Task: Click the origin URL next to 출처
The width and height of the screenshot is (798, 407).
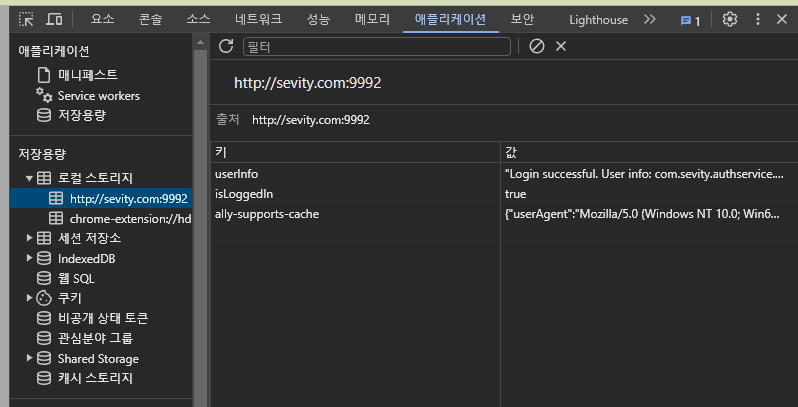Action: tap(311, 120)
